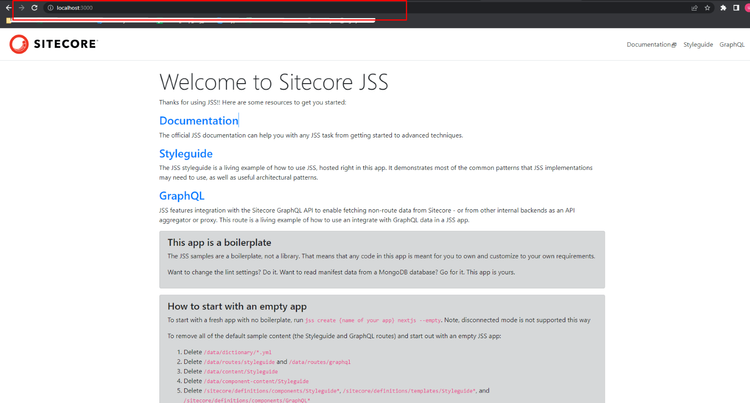Click the 'jss create' command code text

tap(373, 320)
